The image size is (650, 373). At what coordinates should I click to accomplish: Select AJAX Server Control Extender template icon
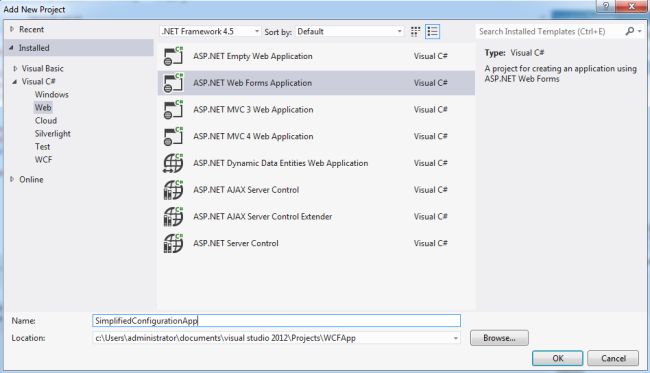173,216
